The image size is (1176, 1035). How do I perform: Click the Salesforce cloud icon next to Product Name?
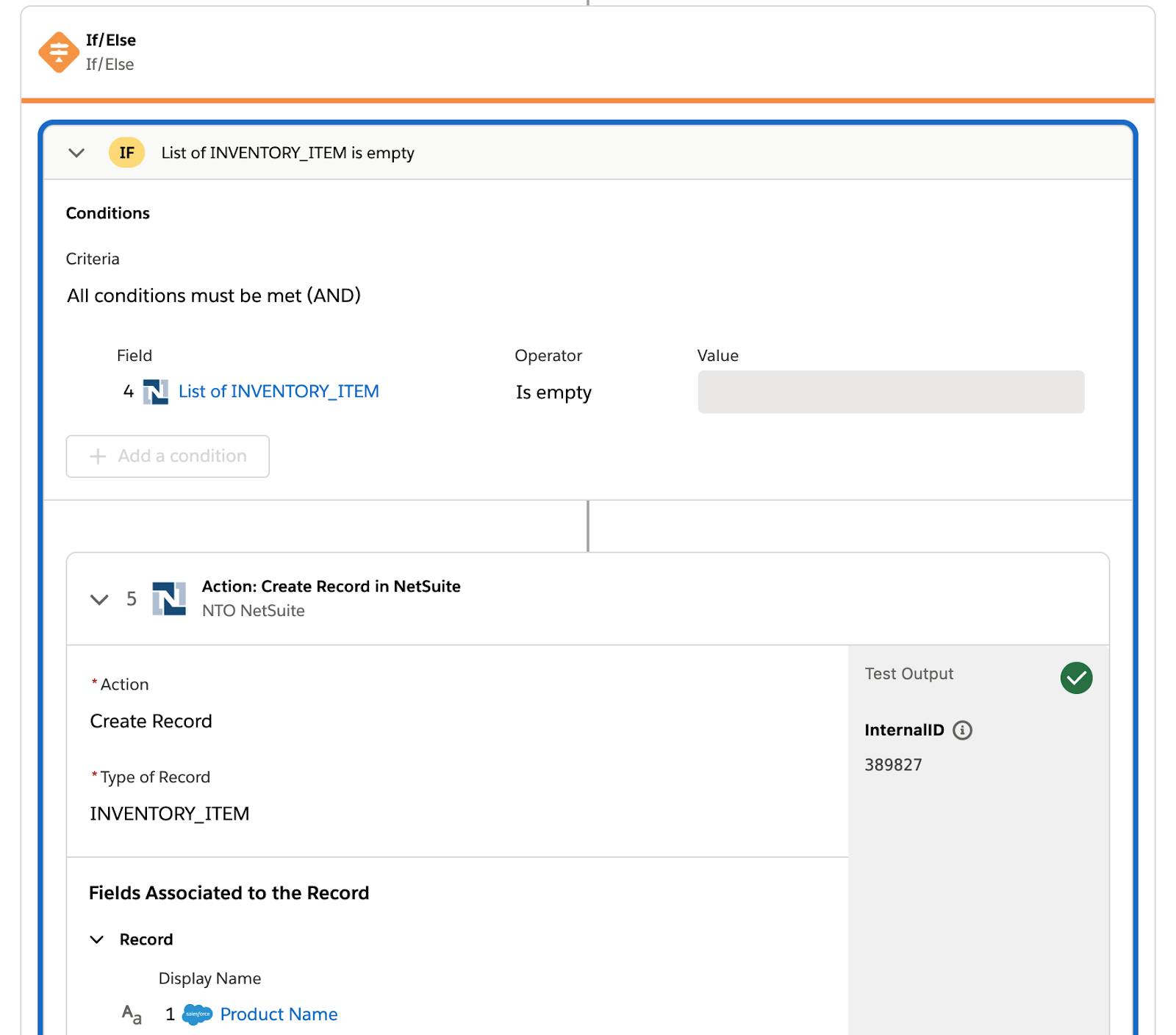coord(197,1014)
